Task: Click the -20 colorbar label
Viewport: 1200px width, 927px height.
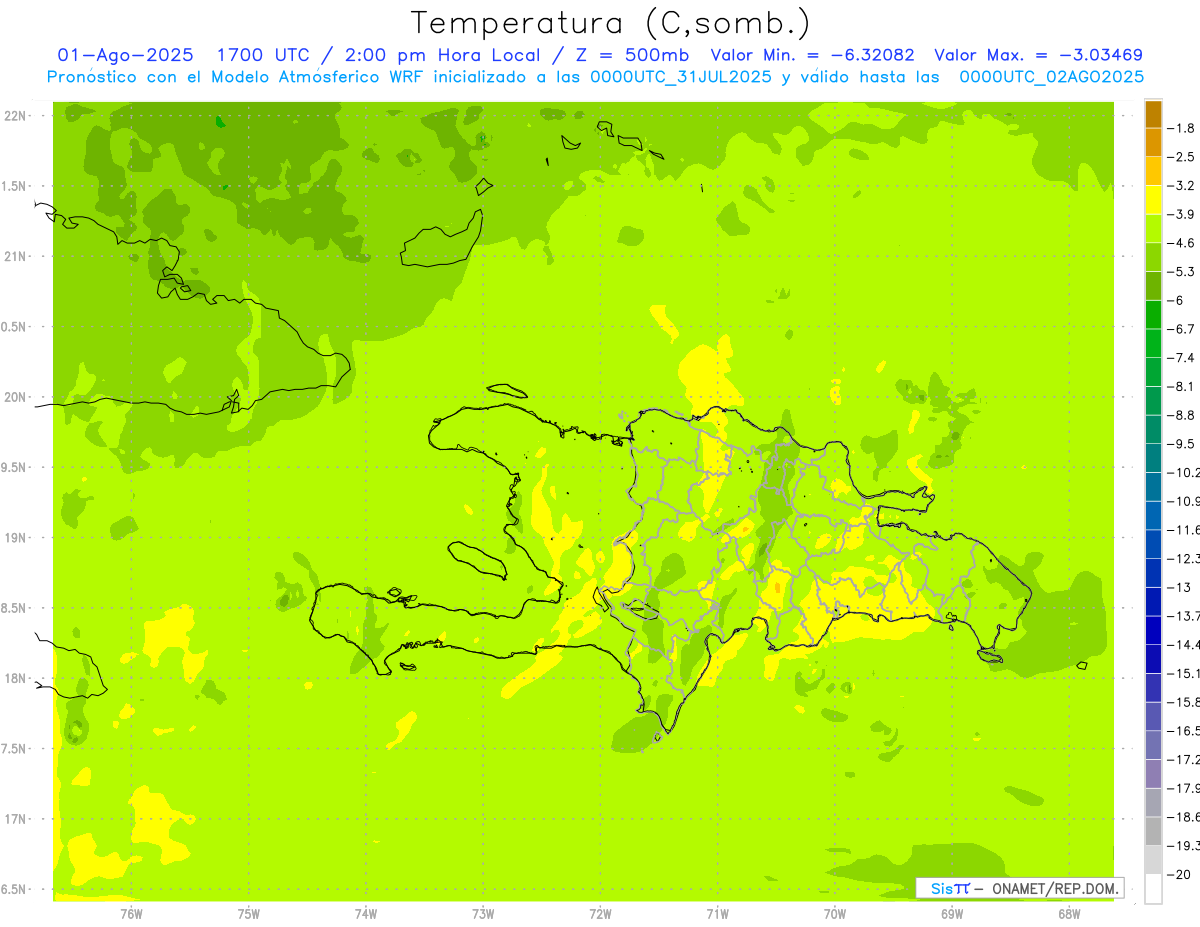Action: (1180, 874)
